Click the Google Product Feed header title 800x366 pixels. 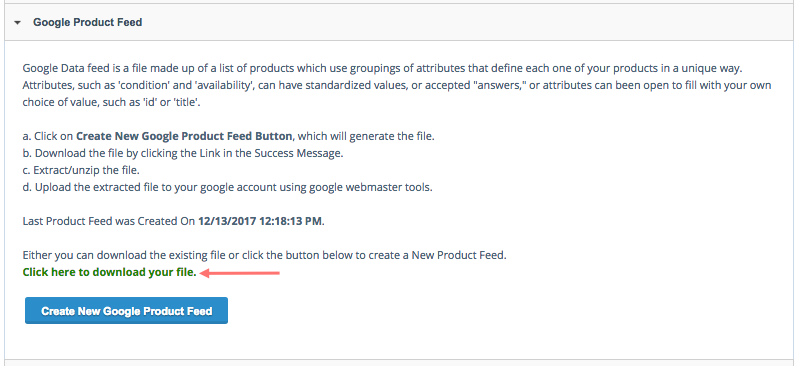point(88,22)
